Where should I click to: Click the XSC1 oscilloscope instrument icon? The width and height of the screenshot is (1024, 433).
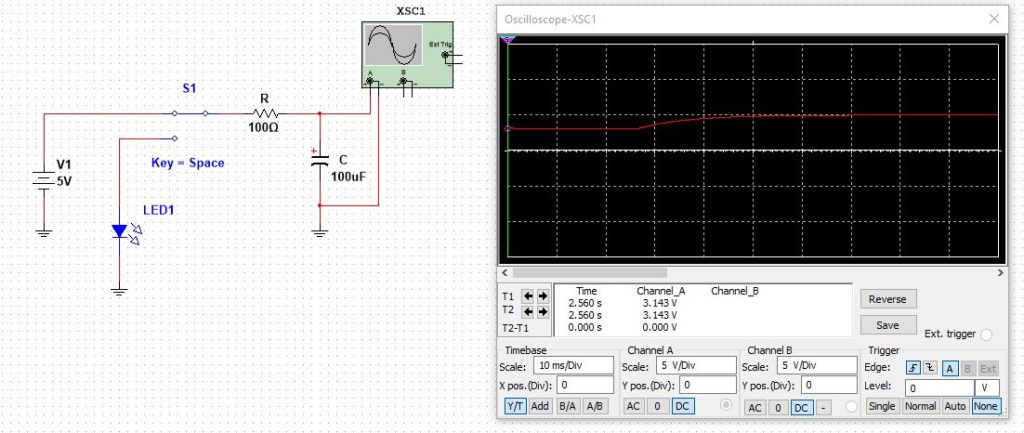click(x=407, y=54)
